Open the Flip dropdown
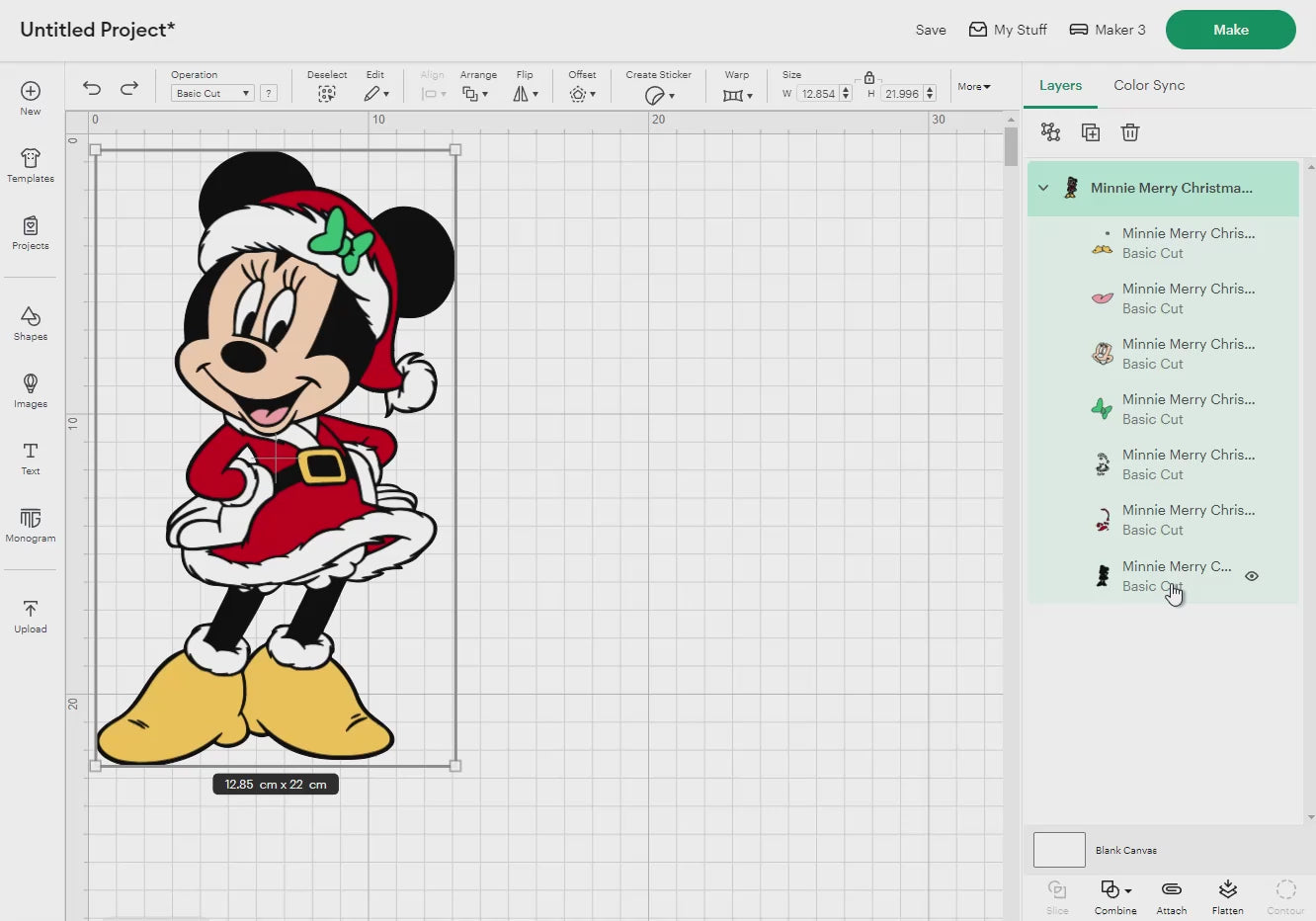This screenshot has height=921, width=1316. 525,94
